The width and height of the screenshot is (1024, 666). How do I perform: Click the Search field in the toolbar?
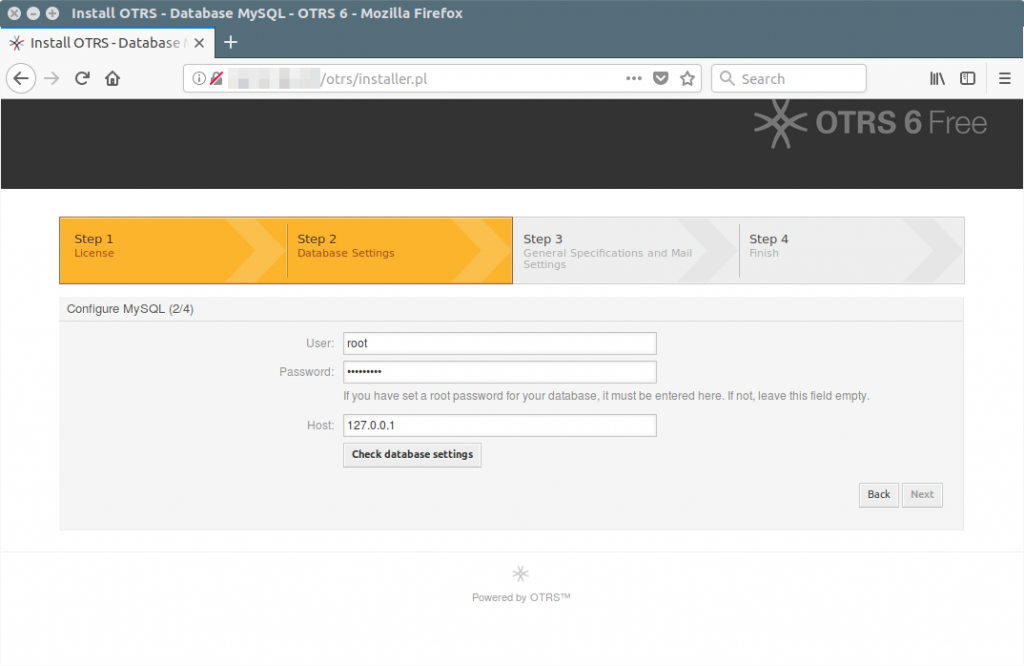(x=788, y=78)
